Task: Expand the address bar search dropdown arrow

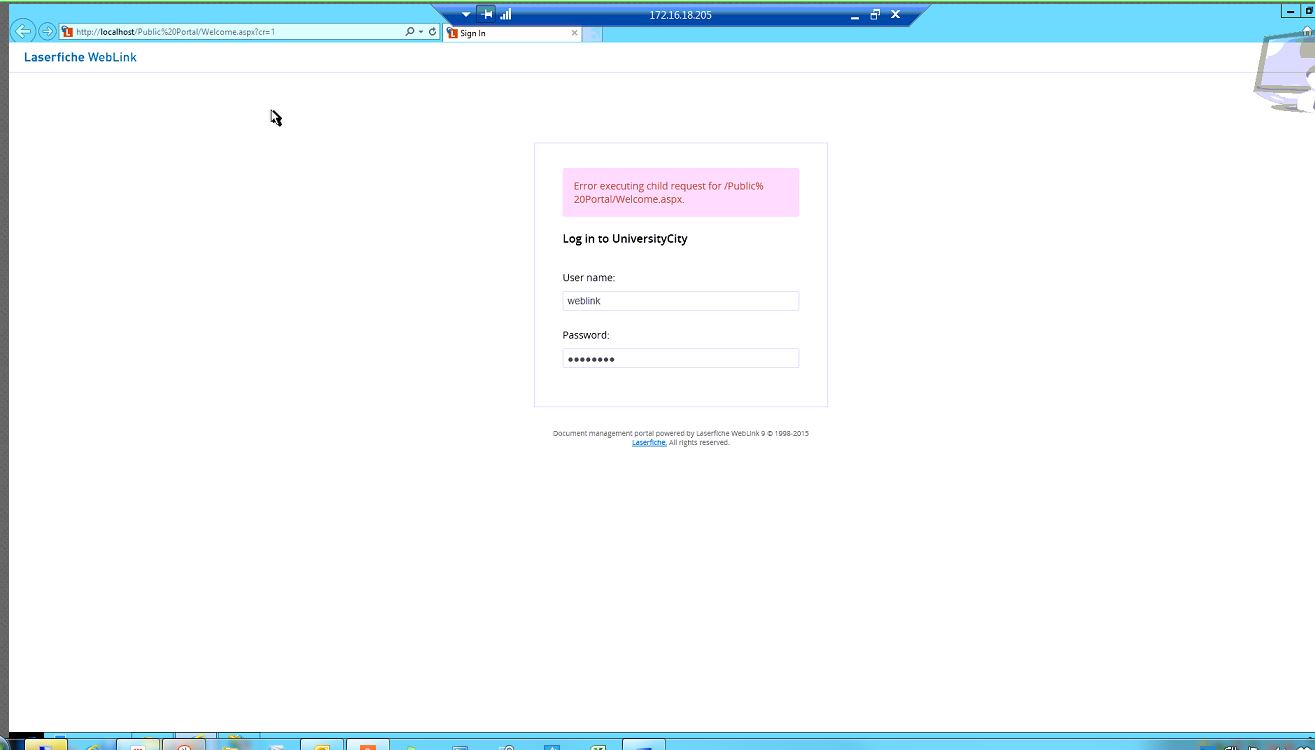Action: tap(420, 32)
